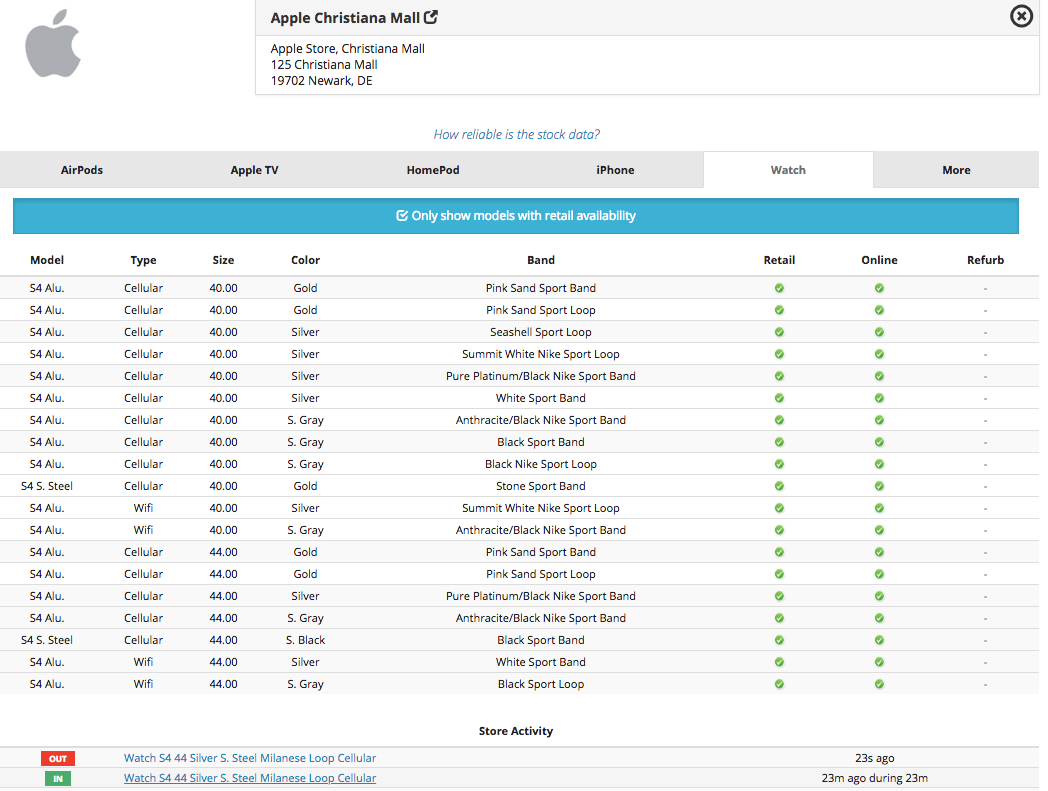Switch to the iPhone tab
The width and height of the screenshot is (1048, 791).
pyautogui.click(x=615, y=170)
